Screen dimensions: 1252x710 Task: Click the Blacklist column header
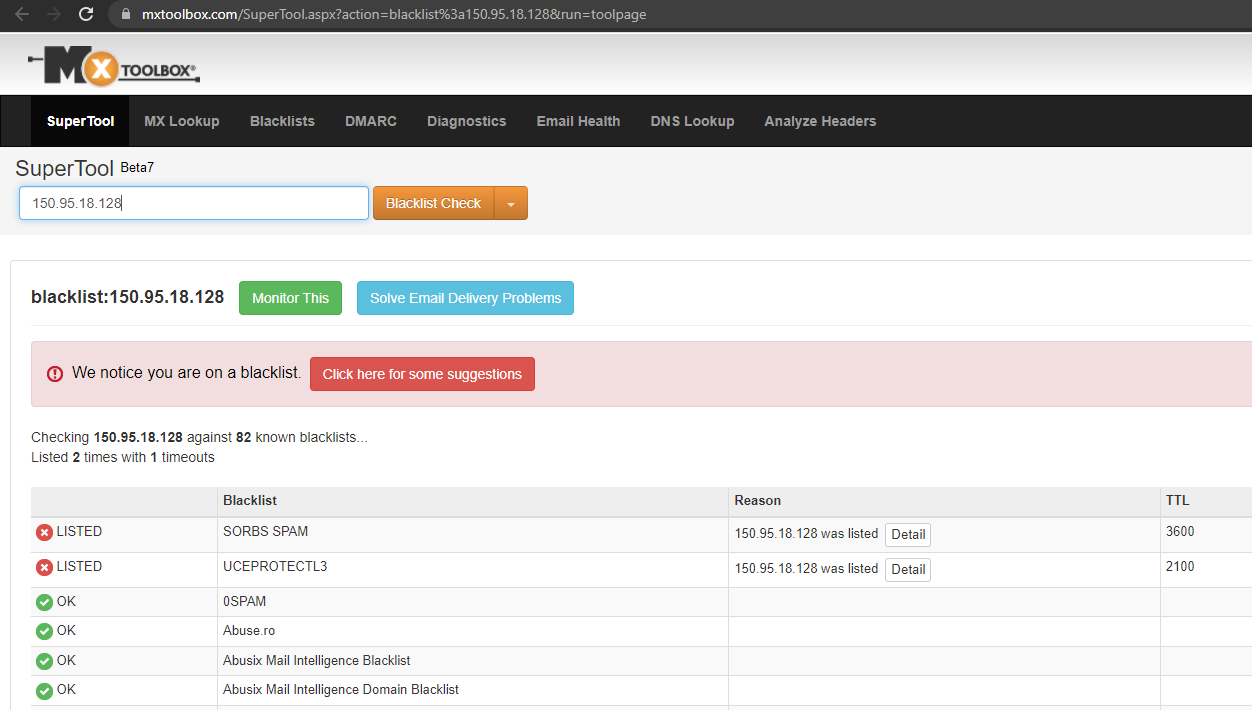click(x=250, y=500)
